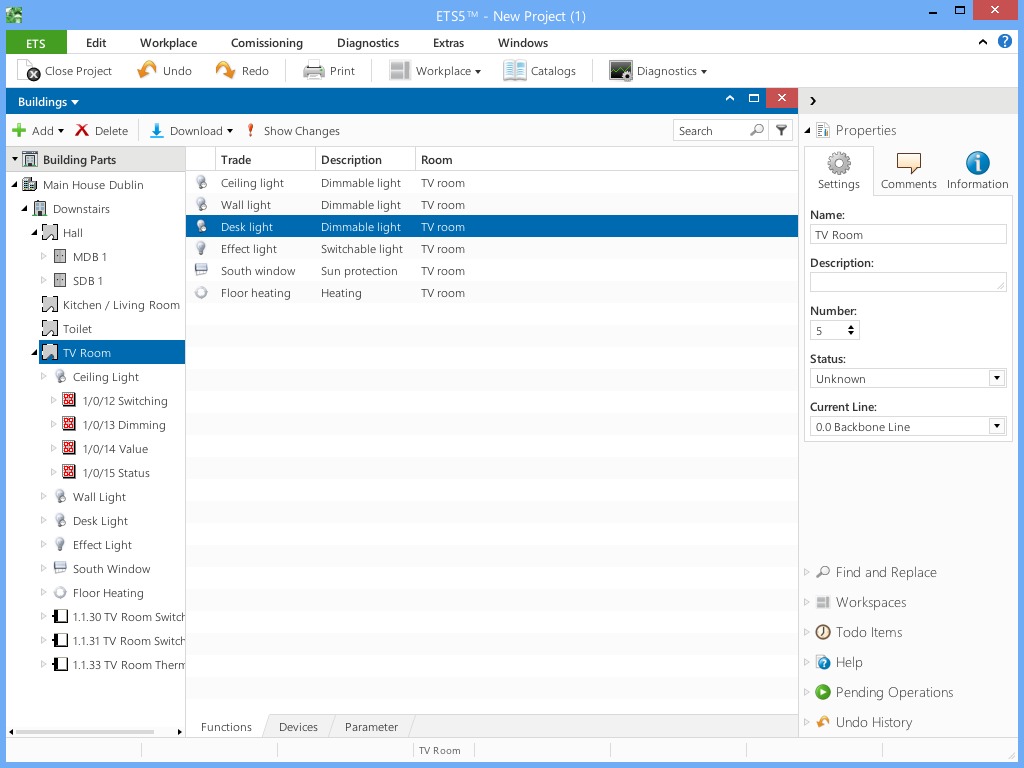Click the Print icon in toolbar
Screen dimensions: 1024x768
(x=314, y=71)
